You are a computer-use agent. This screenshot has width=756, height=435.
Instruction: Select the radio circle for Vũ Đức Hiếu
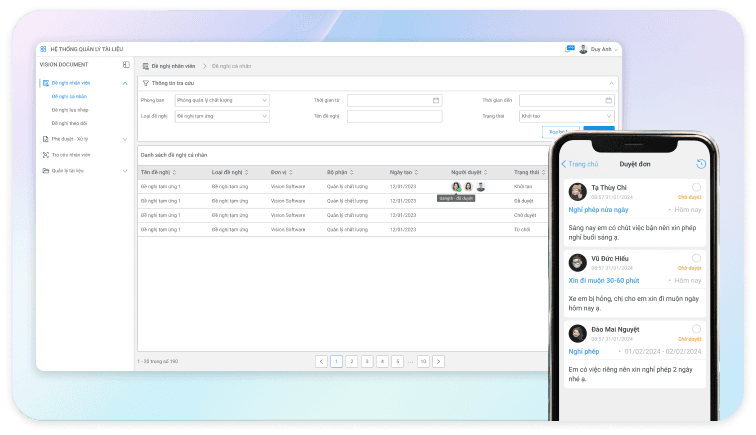click(696, 258)
